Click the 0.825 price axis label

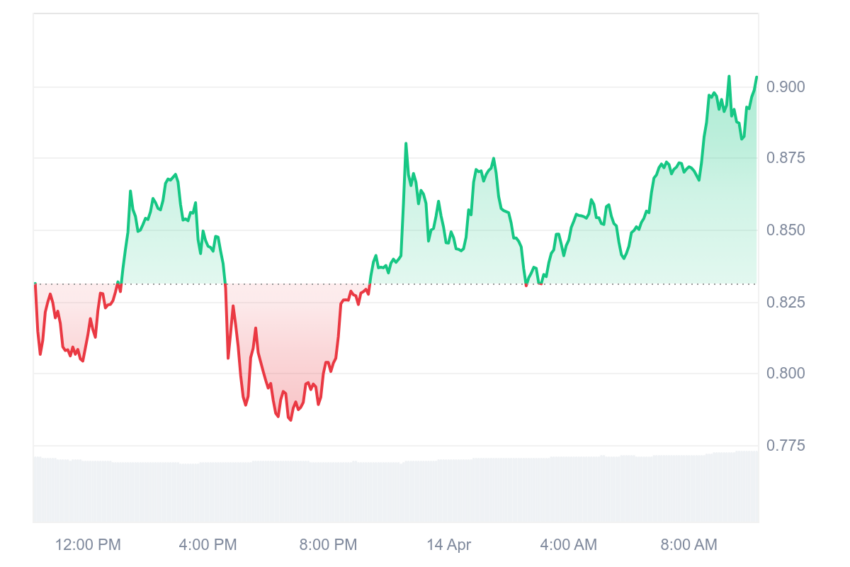coord(785,302)
